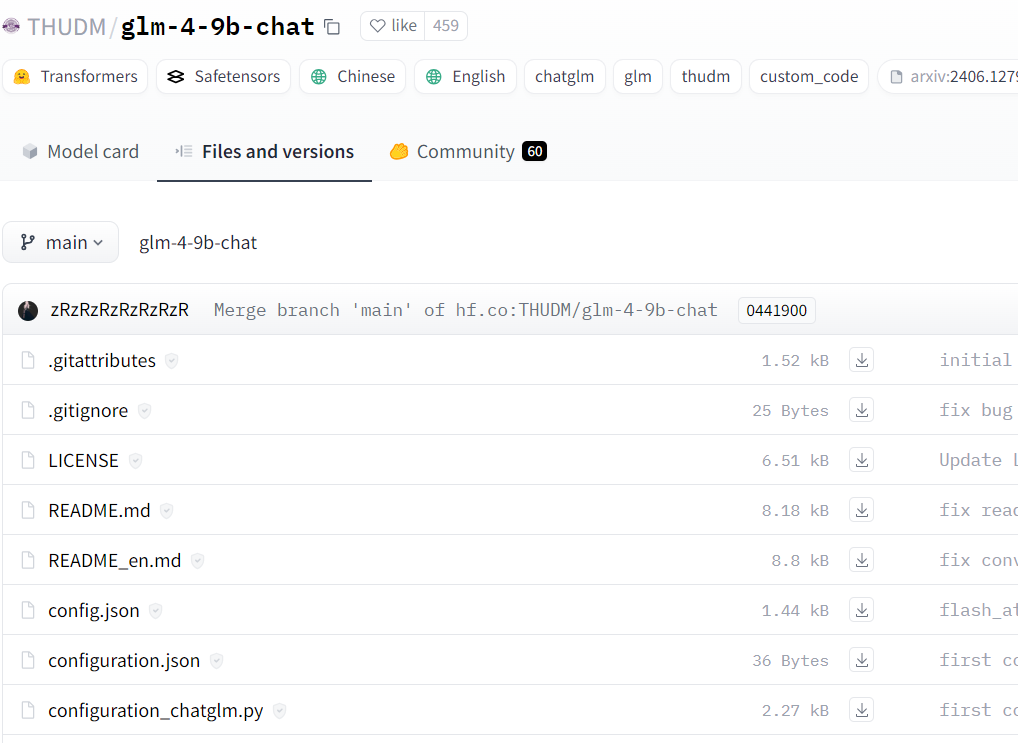The width and height of the screenshot is (1018, 743).
Task: Download the configuration_chatglm.py file
Action: tap(862, 710)
